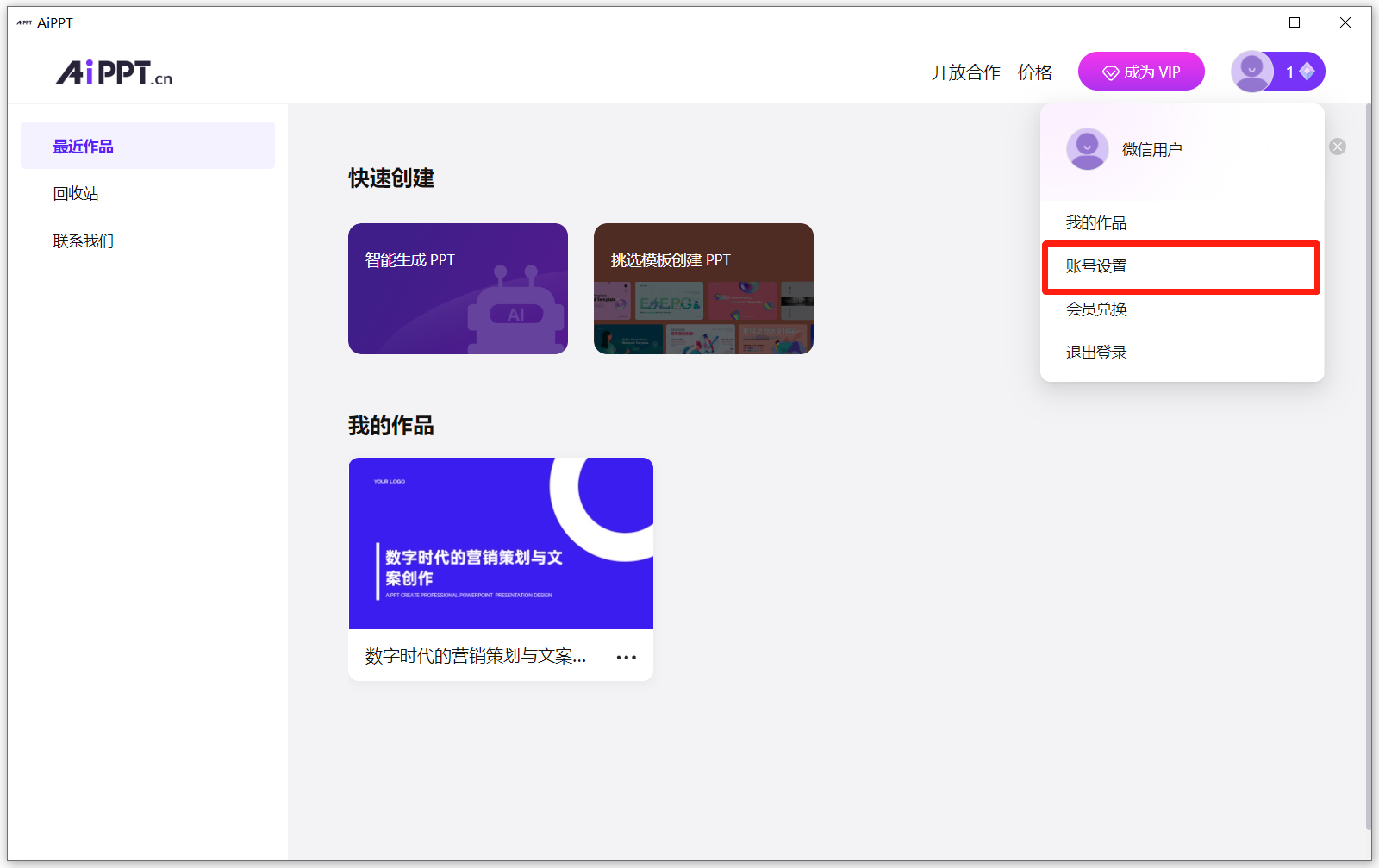Click the diamond credits icon
Viewport: 1379px width, 868px height.
[1307, 72]
